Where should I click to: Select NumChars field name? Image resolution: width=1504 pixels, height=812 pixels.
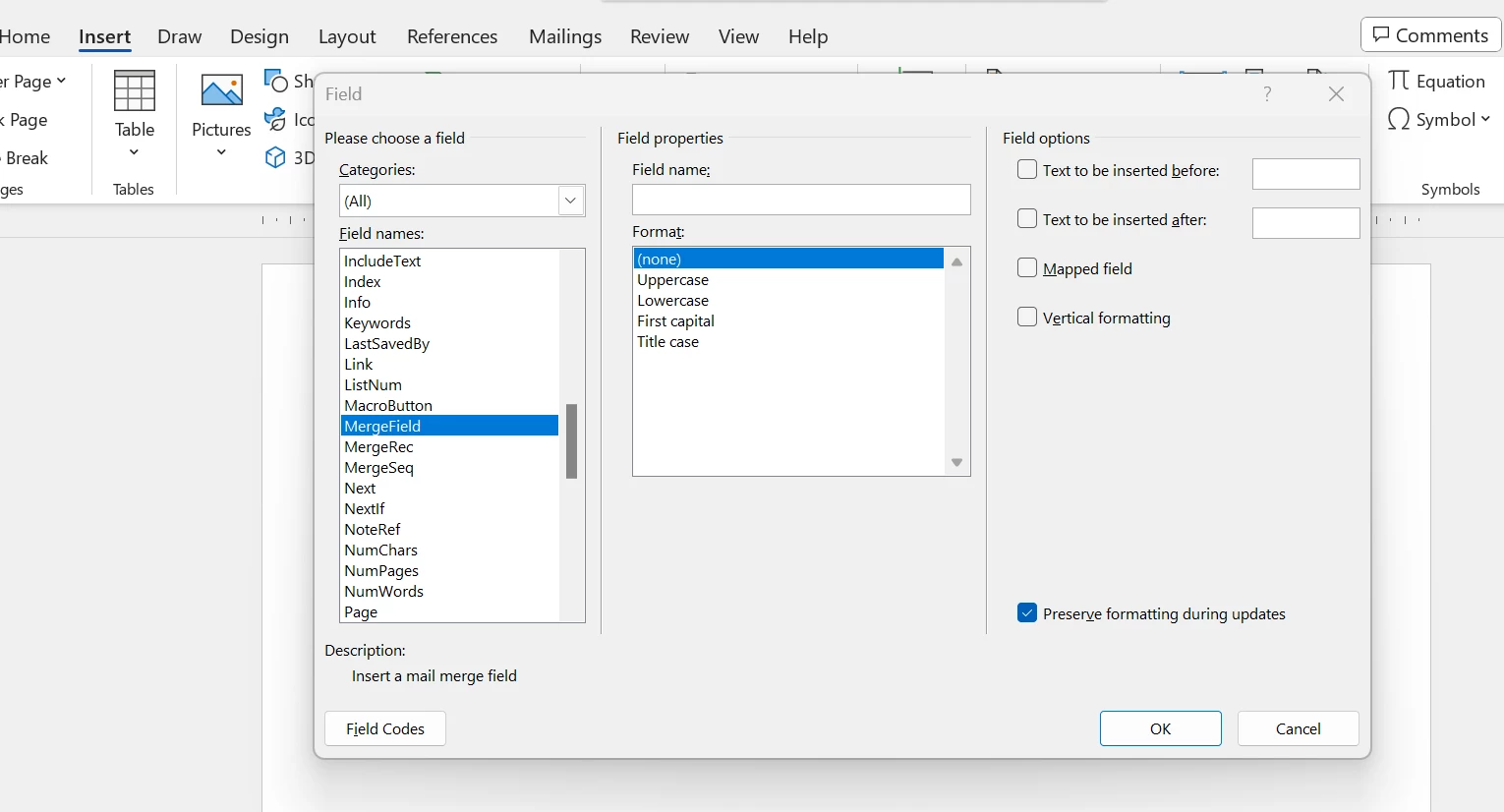pyautogui.click(x=449, y=550)
